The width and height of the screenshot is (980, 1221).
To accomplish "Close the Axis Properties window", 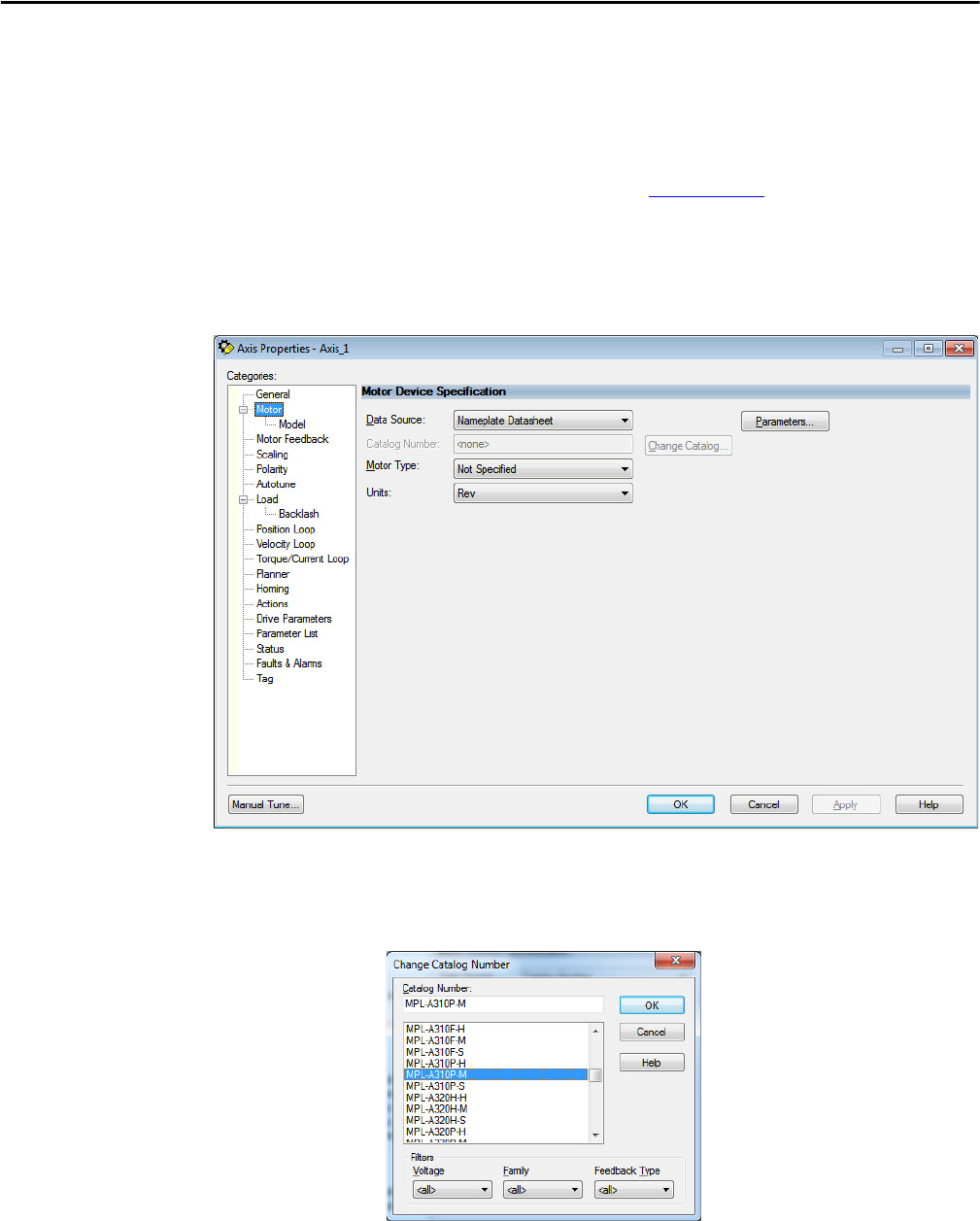I will [x=959, y=348].
